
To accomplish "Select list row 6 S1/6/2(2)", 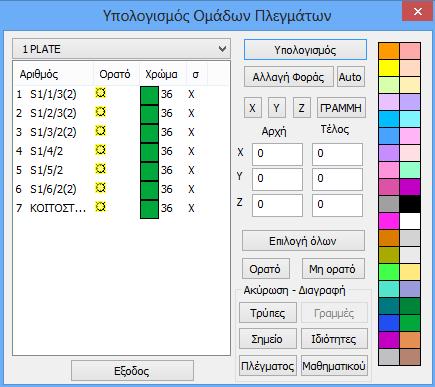I will 121,189.
